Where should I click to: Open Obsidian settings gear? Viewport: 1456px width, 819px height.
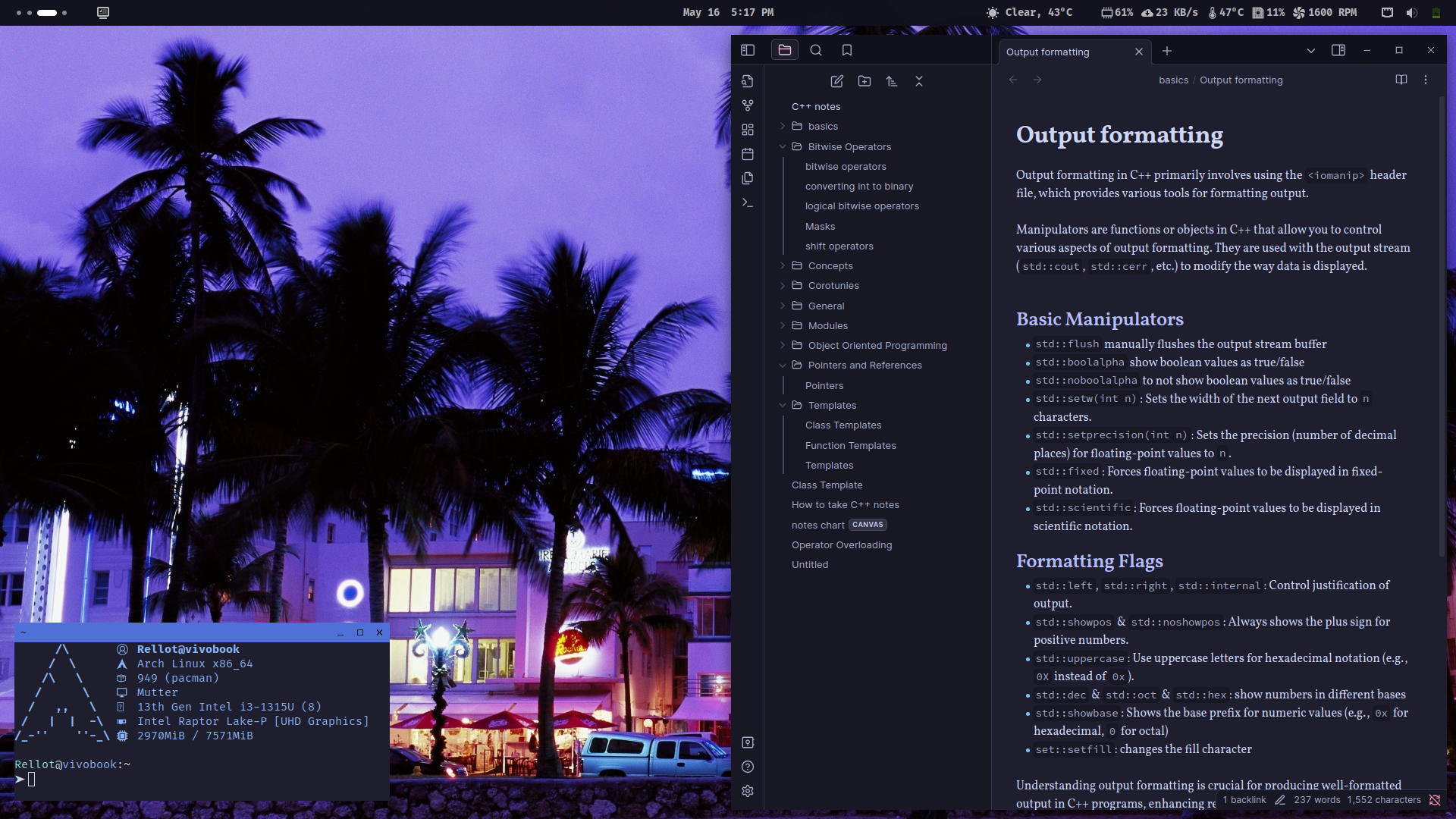(748, 791)
